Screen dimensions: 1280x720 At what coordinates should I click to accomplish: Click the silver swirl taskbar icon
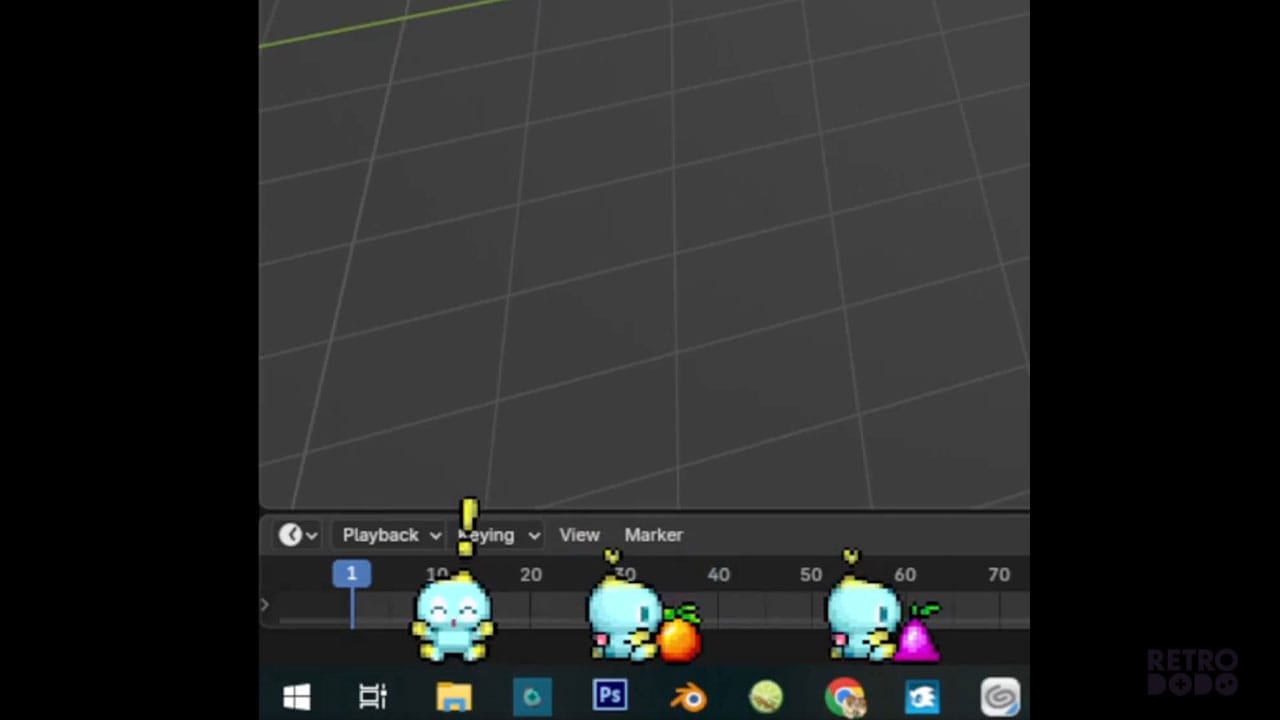tap(1000, 696)
